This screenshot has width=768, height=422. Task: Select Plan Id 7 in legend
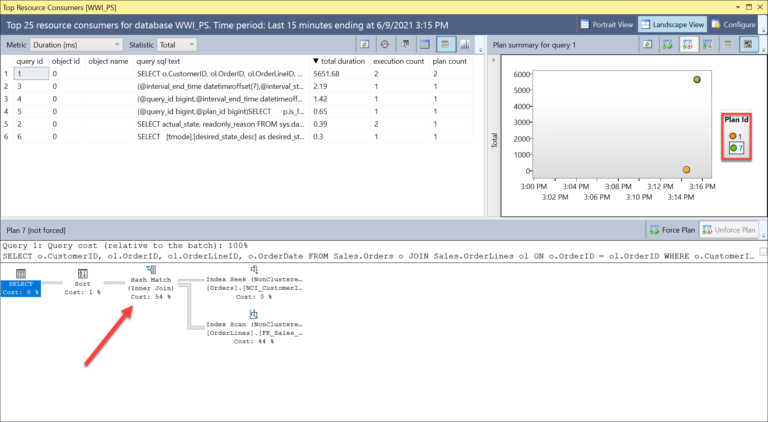(x=737, y=148)
